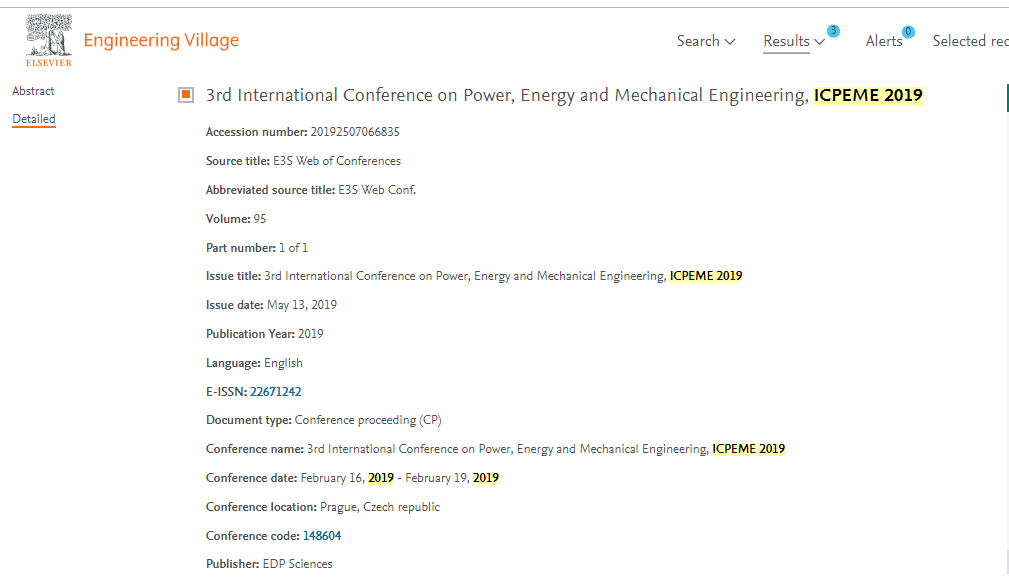The width and height of the screenshot is (1009, 581).
Task: Click the right-edge page scrollbar
Action: tap(1007, 322)
